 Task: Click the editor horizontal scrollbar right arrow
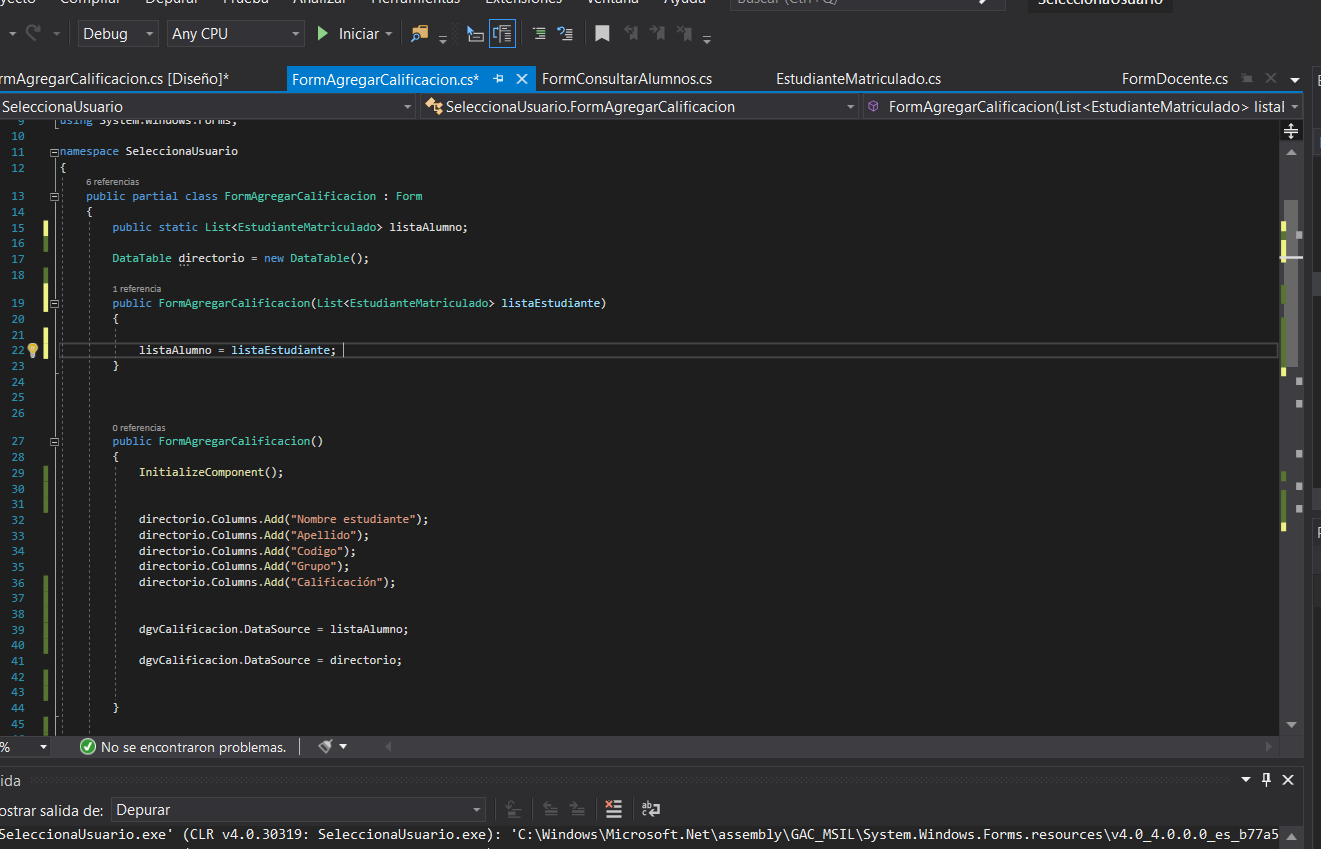1271,747
